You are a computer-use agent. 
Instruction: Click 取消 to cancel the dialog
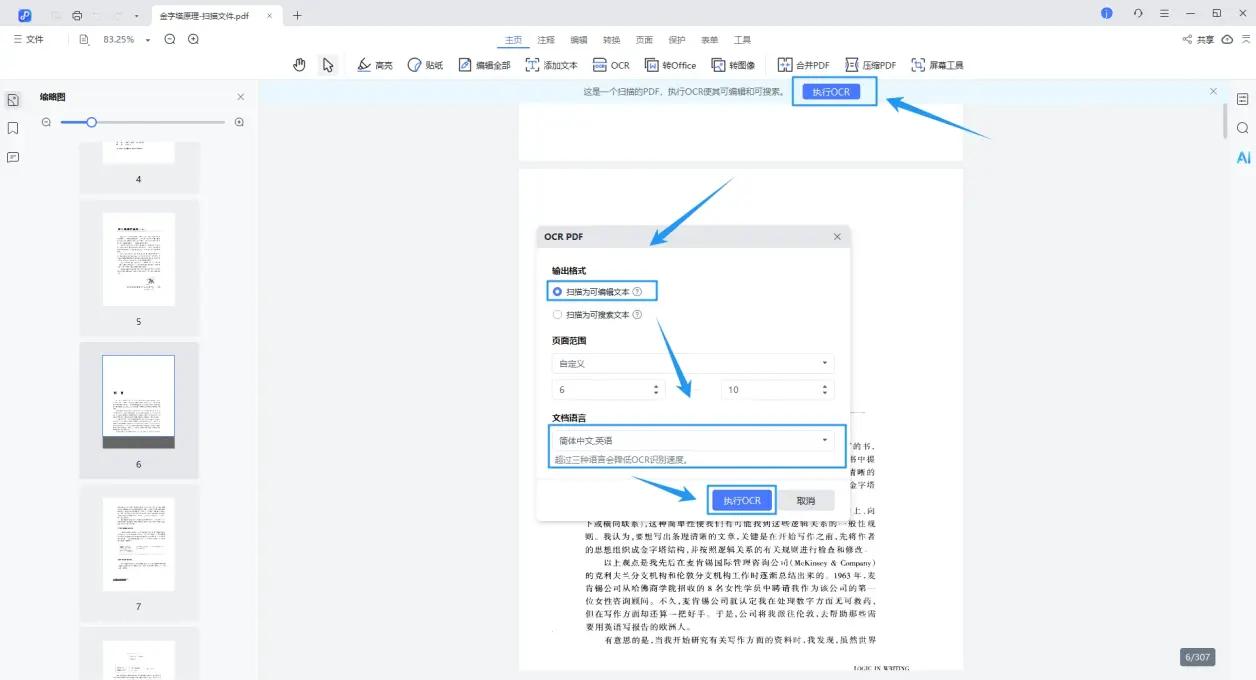(x=806, y=500)
